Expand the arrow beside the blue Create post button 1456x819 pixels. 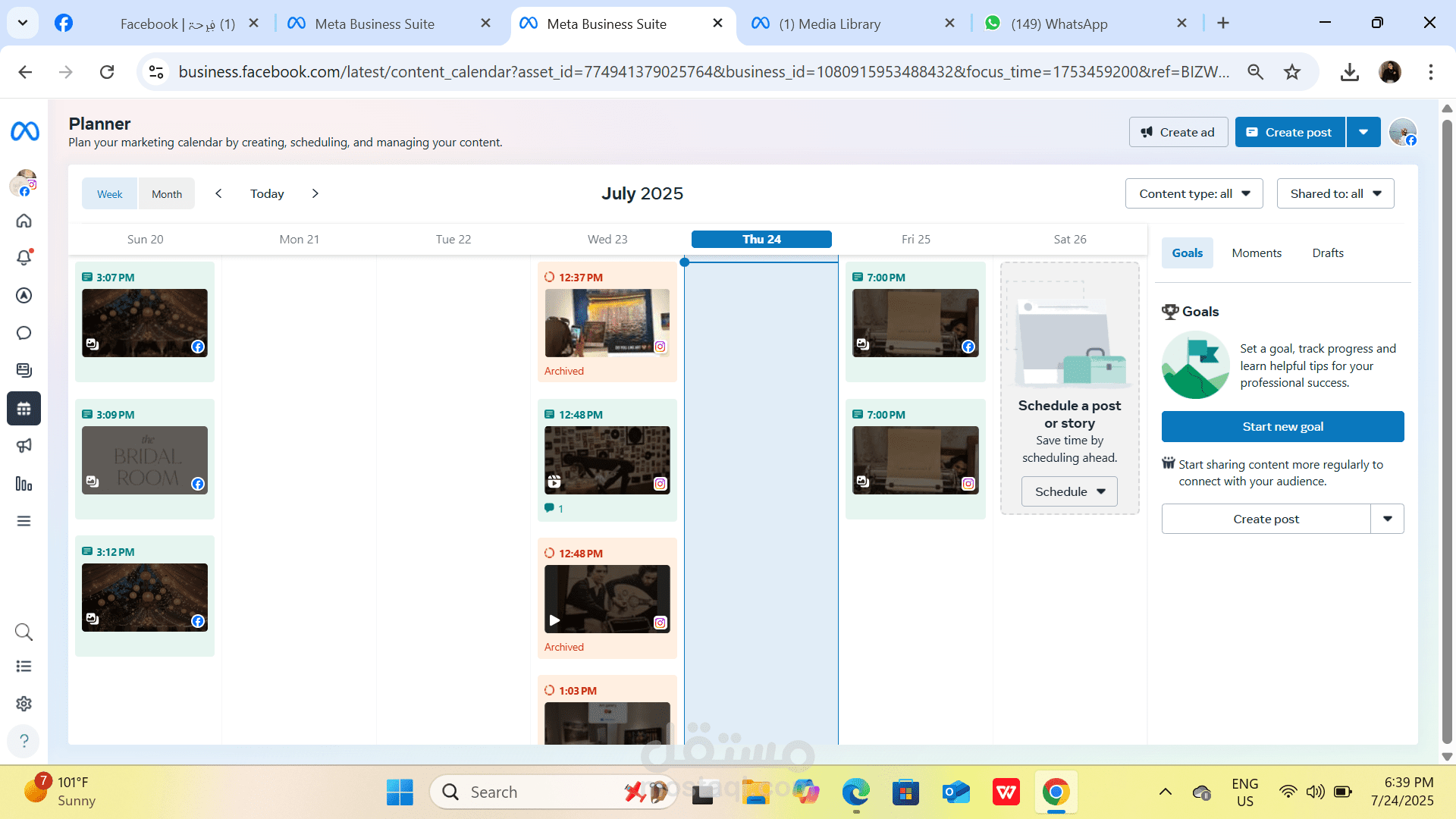click(1363, 132)
